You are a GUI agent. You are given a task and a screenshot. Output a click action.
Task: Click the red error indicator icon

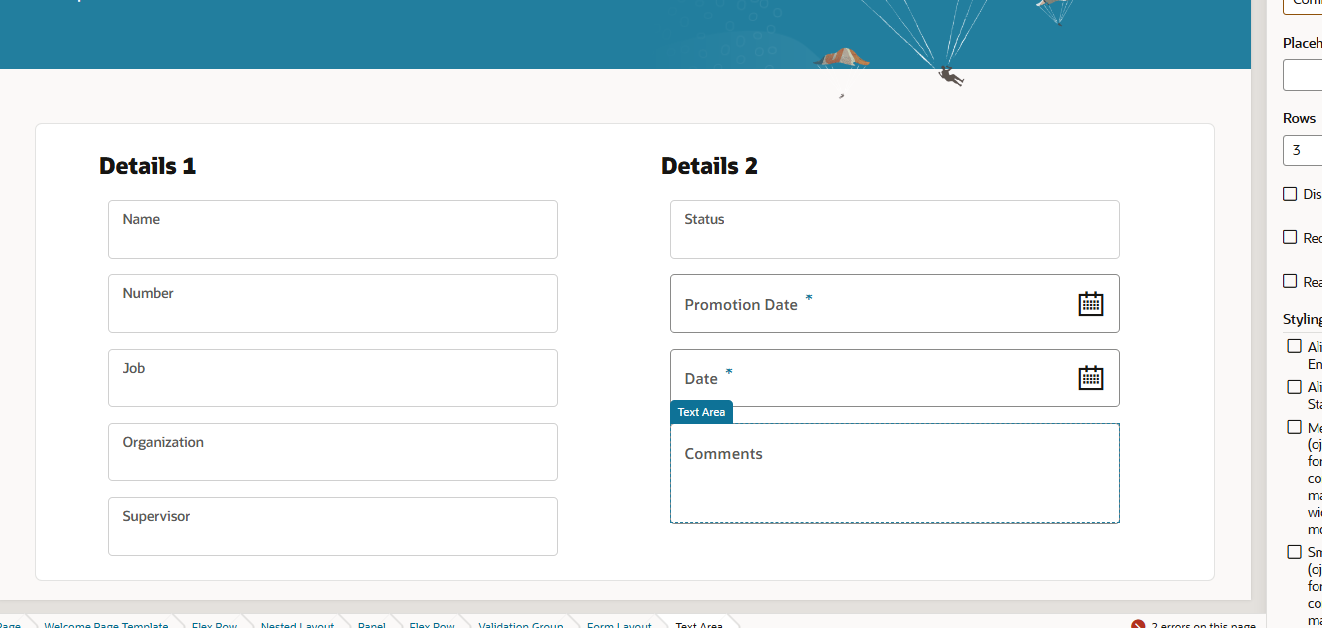pos(1138,623)
